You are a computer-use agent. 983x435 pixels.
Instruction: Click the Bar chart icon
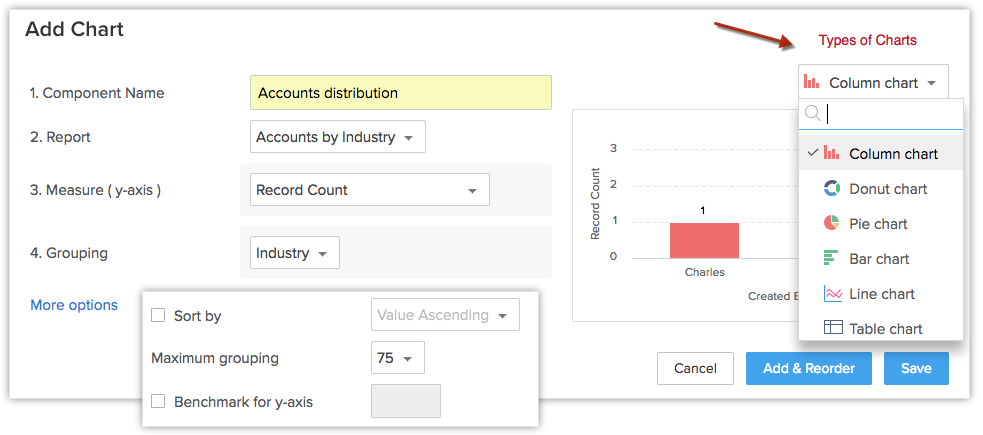point(831,259)
